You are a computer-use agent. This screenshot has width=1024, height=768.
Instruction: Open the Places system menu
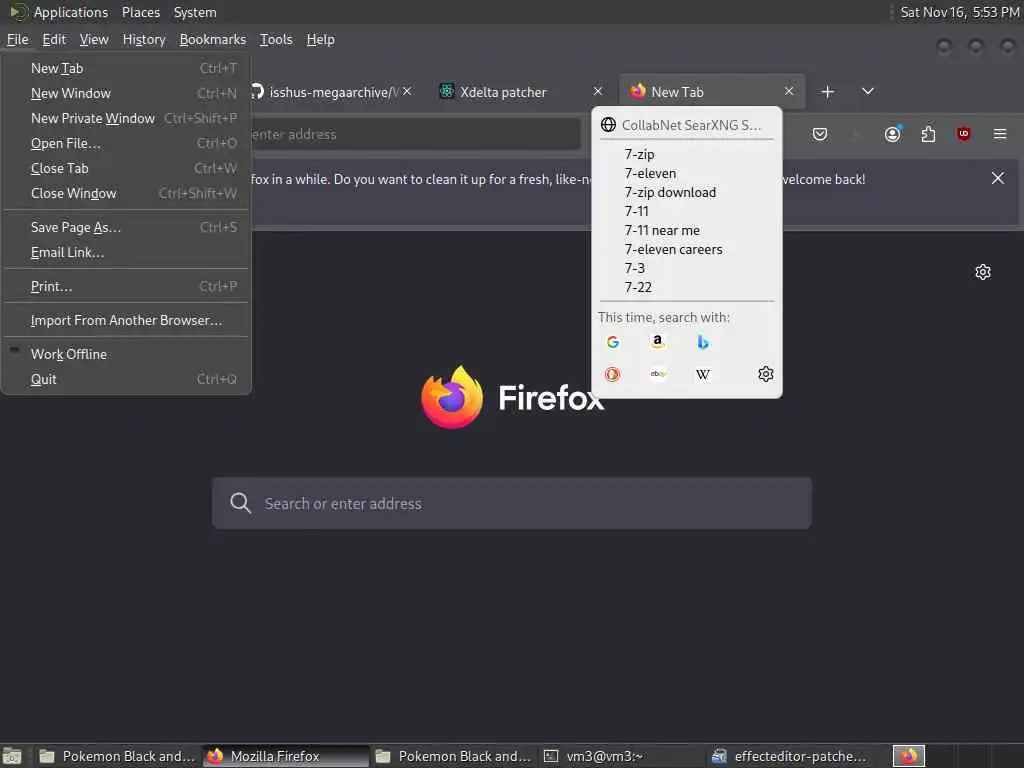(140, 12)
